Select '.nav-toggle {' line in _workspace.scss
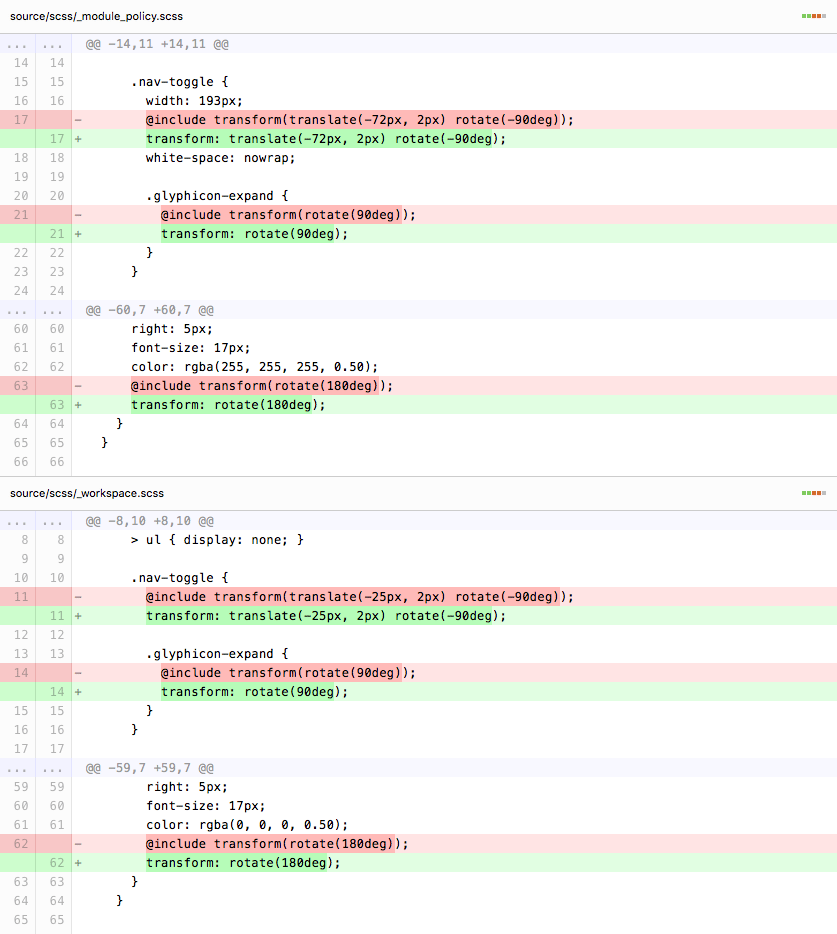This screenshot has width=837, height=934. point(179,578)
